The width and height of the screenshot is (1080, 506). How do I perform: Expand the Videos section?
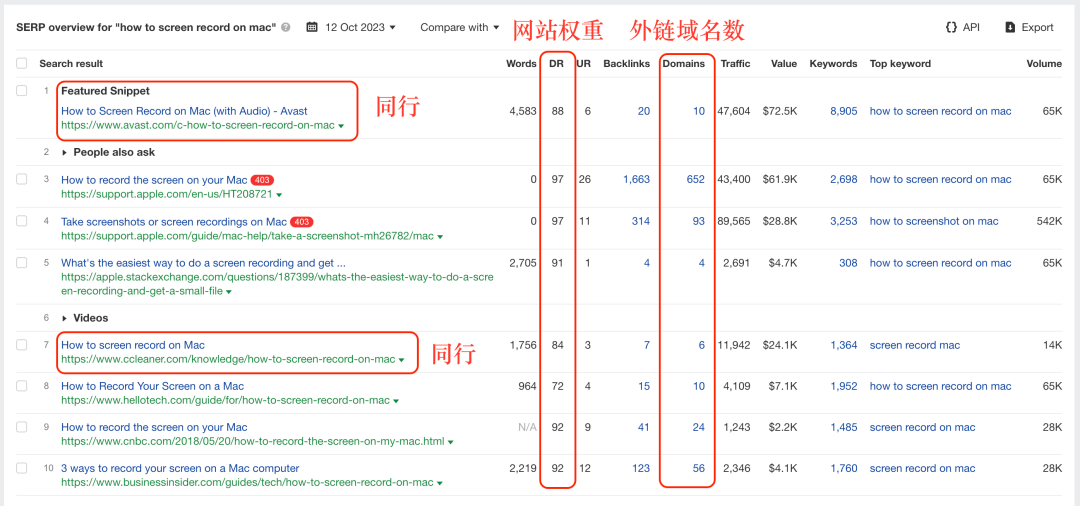click(x=65, y=318)
